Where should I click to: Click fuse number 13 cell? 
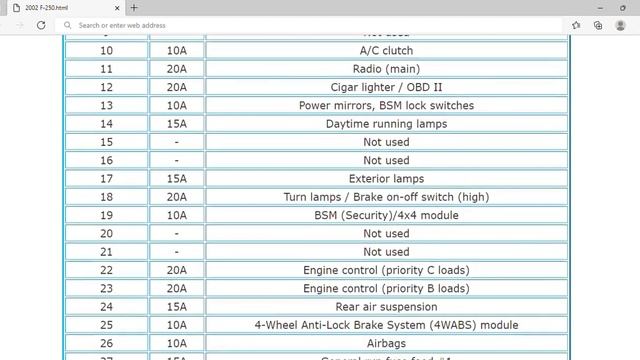coord(107,106)
